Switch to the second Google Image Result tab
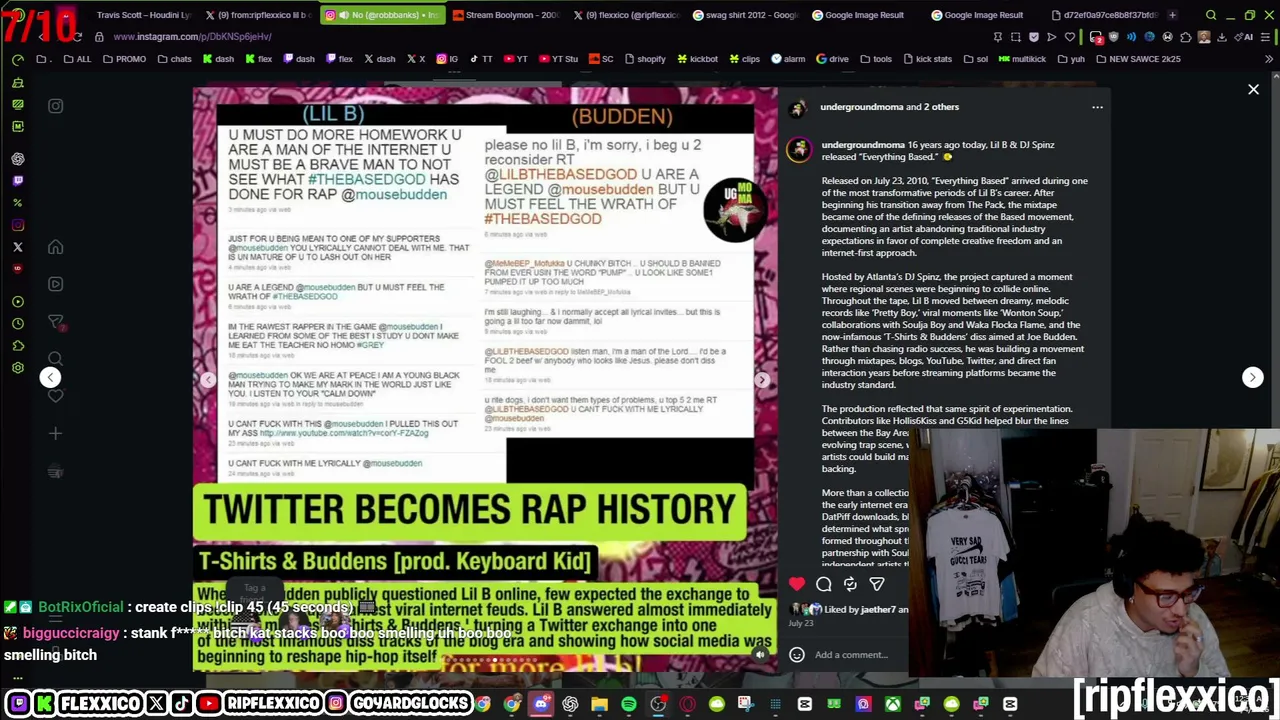Viewport: 1280px width, 720px height. coord(978,15)
